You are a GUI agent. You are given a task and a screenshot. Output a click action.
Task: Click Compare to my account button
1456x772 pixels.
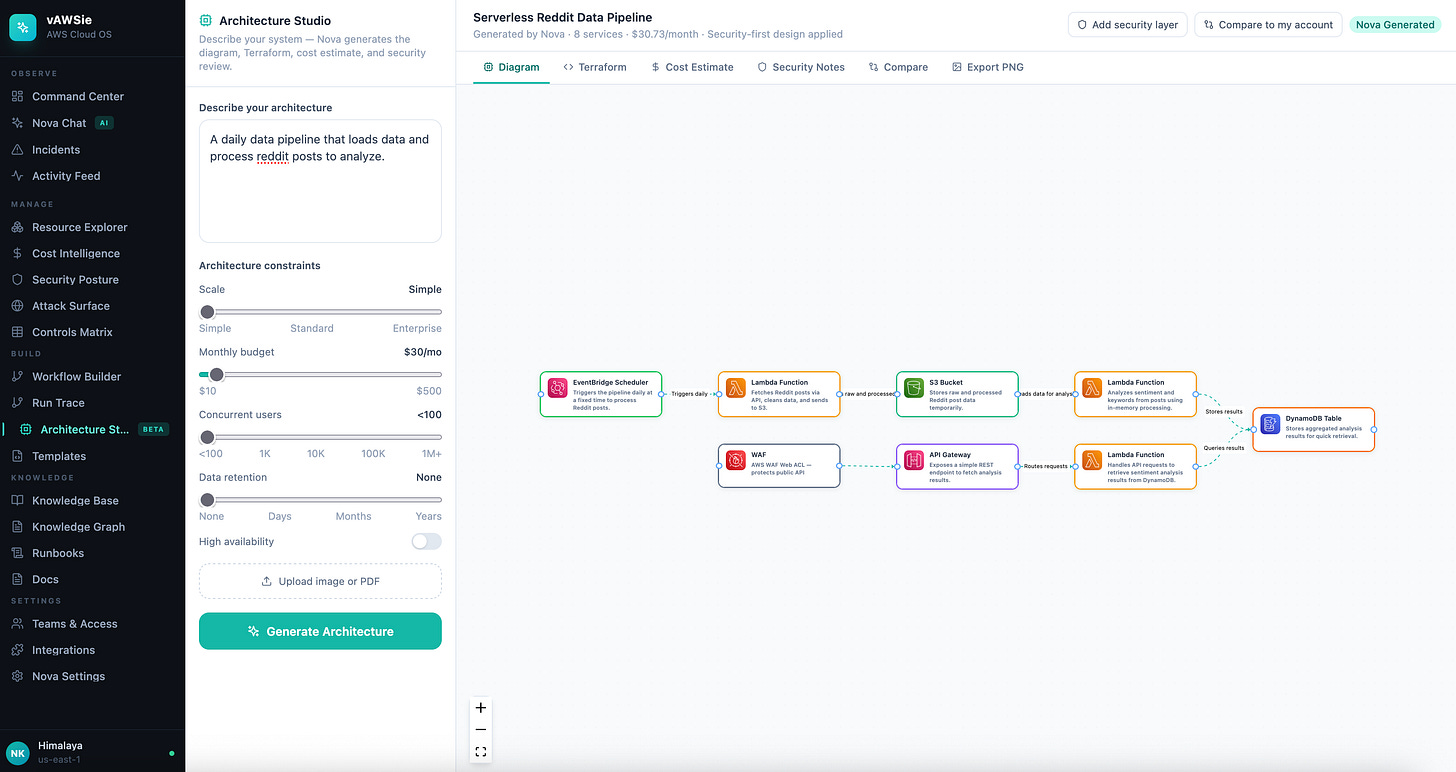coord(1268,25)
